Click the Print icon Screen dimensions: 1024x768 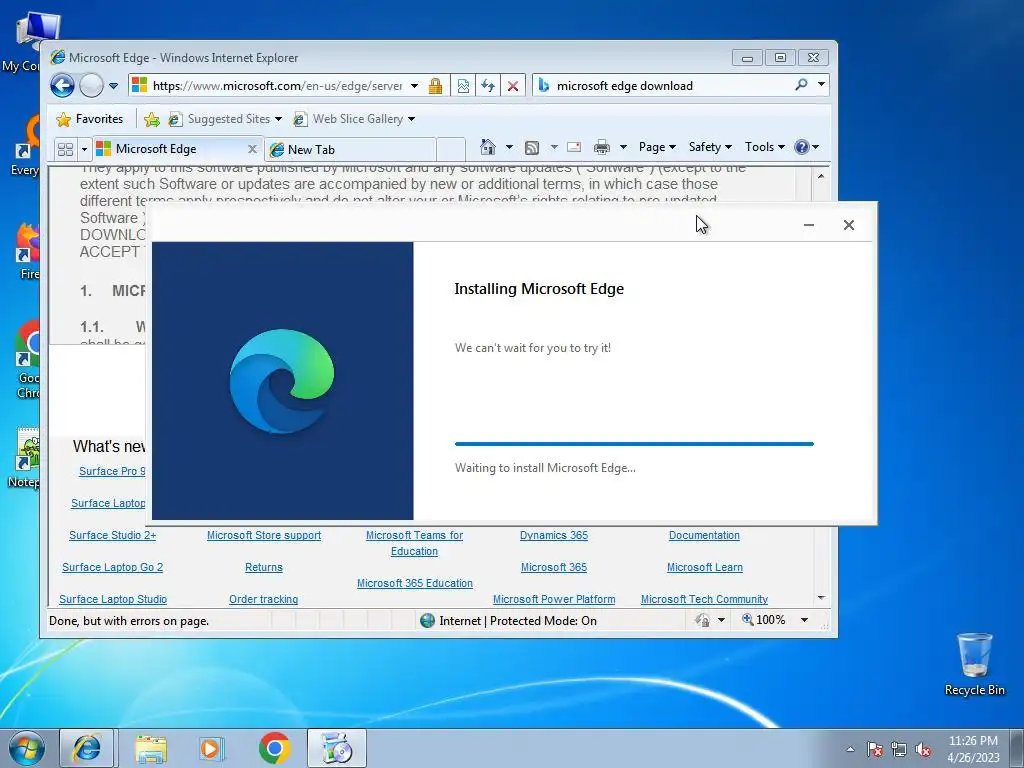[x=601, y=147]
